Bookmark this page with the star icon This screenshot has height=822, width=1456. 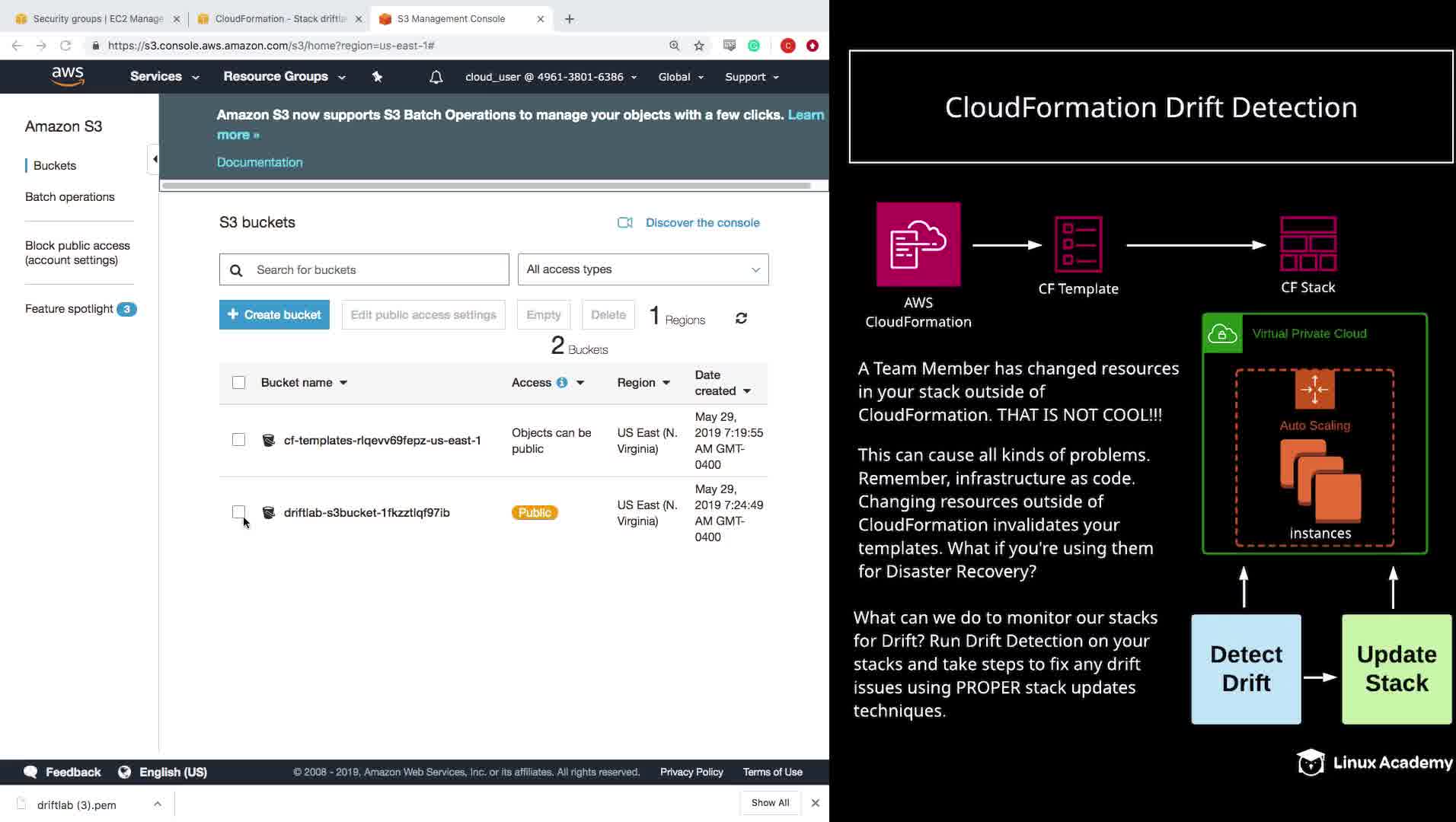(699, 46)
